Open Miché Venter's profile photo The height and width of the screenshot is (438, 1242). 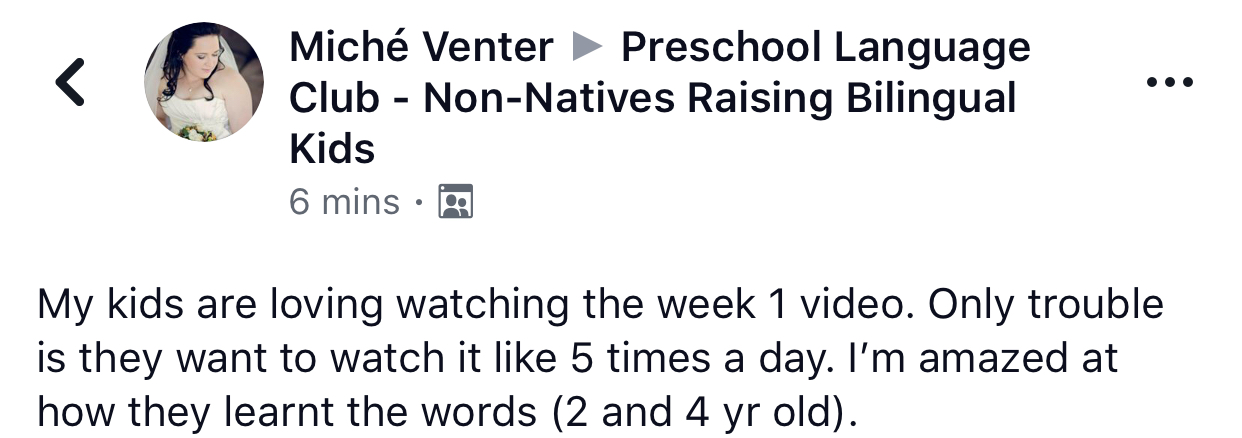[204, 81]
